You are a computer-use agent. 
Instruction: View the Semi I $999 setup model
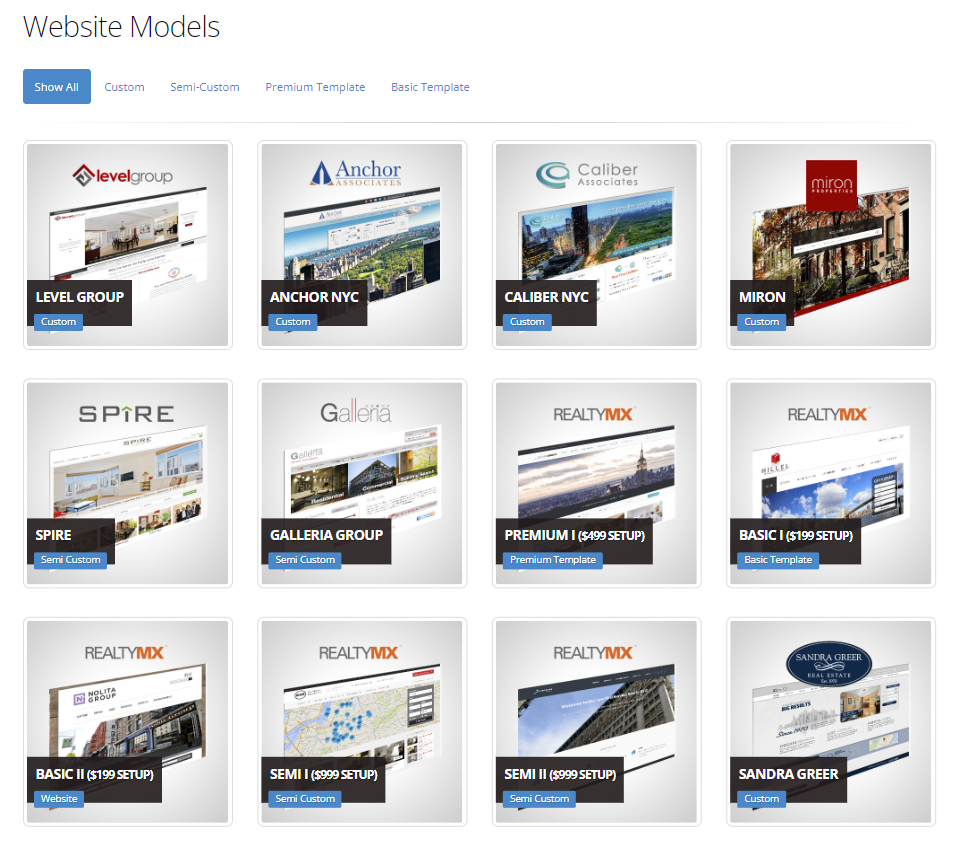(361, 700)
